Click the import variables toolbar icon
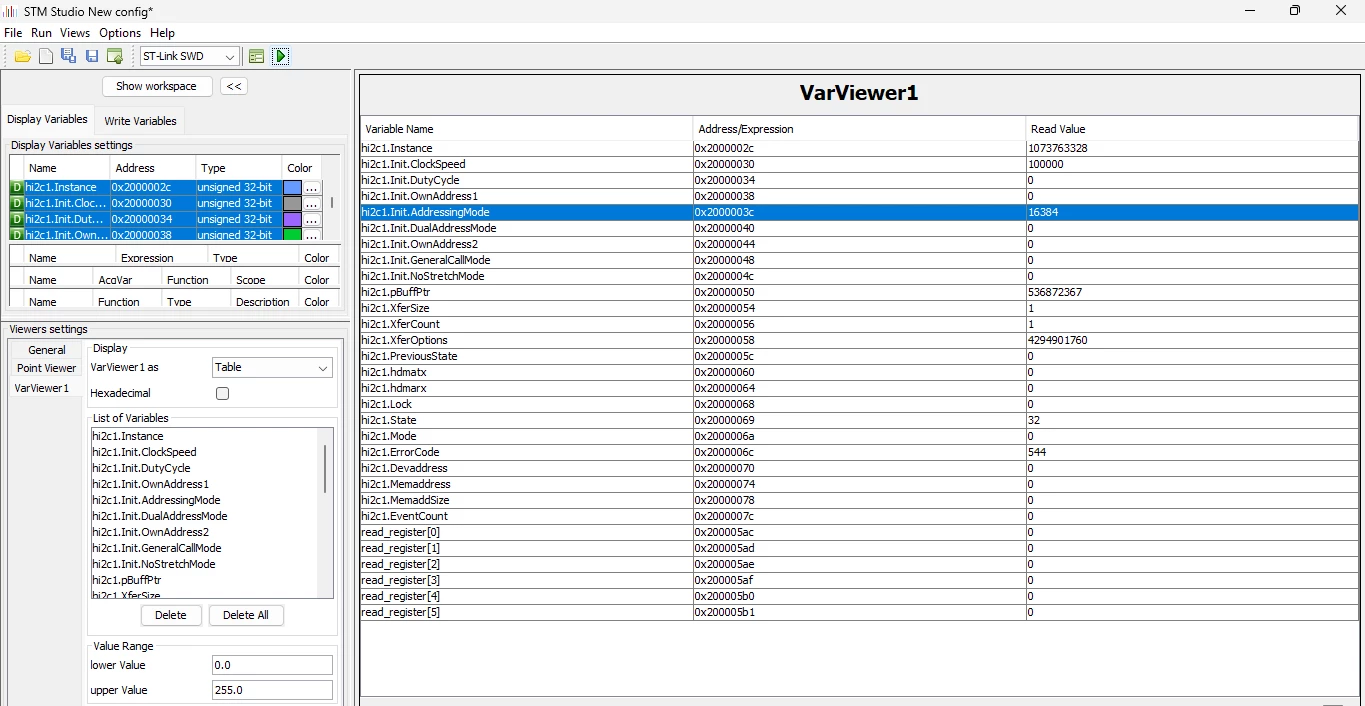Viewport: 1365px width, 706px height. 115,56
